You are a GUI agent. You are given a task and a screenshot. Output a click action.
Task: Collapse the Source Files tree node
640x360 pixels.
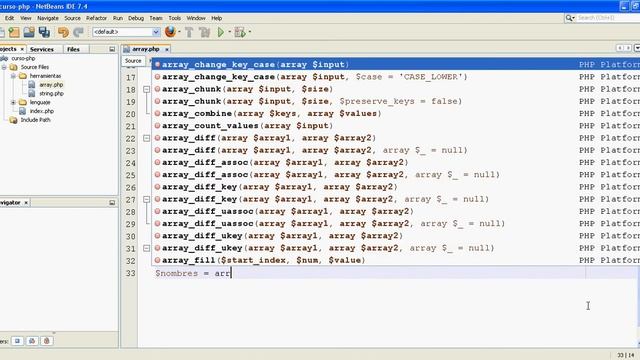(x=4, y=67)
